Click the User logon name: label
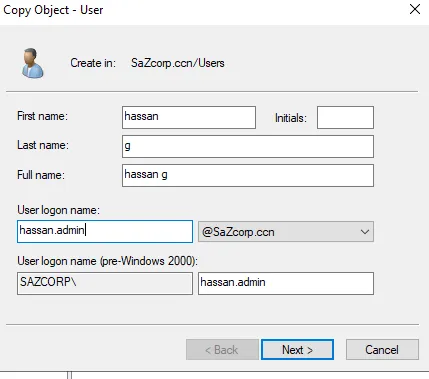 coord(58,210)
